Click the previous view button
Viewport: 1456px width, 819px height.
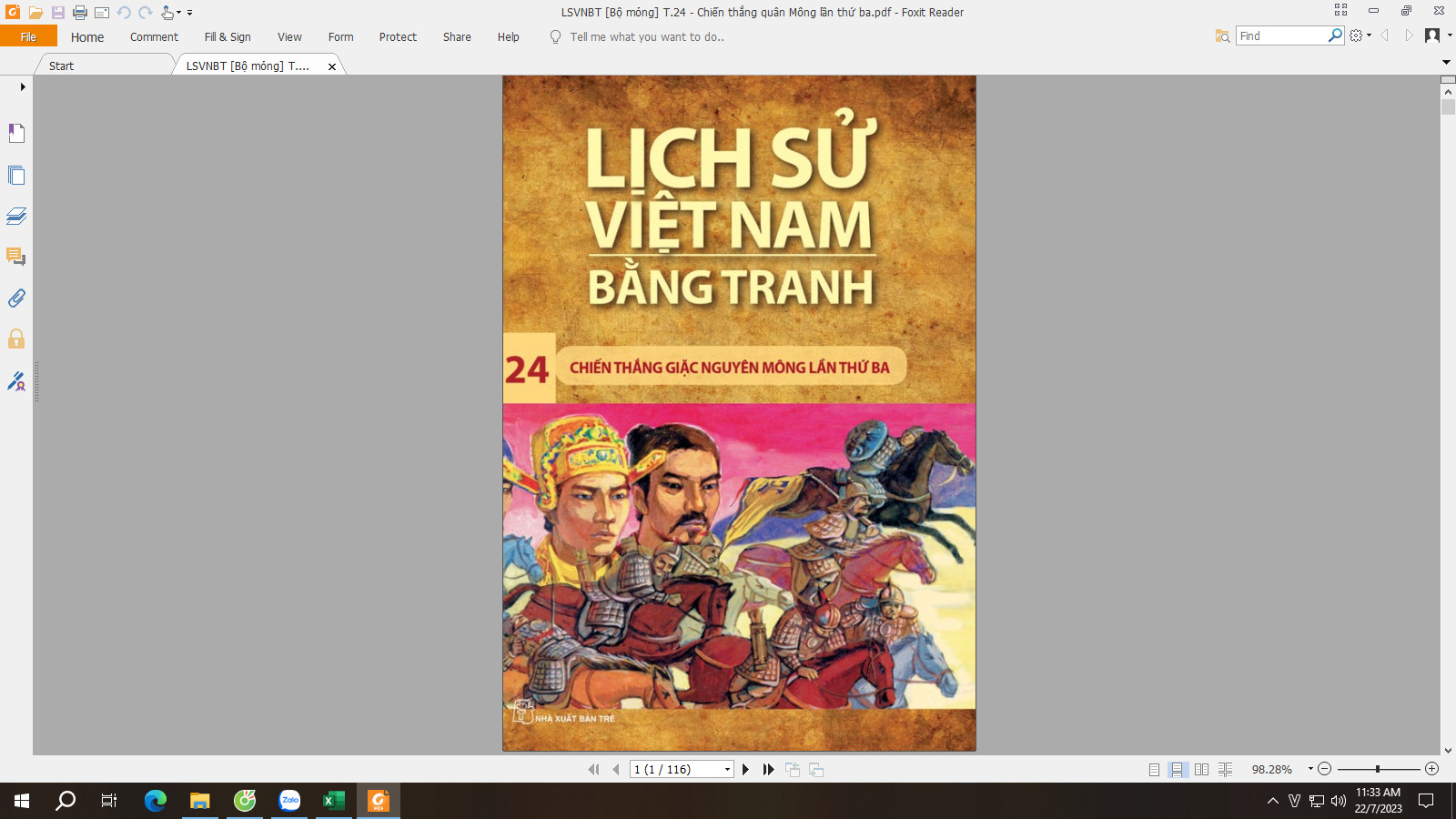(793, 769)
